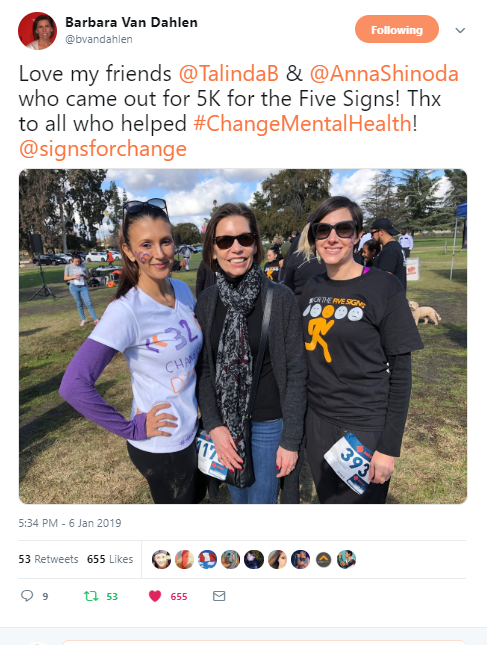The height and width of the screenshot is (645, 487).
Task: Click the last liker avatar in row
Action: [346, 559]
